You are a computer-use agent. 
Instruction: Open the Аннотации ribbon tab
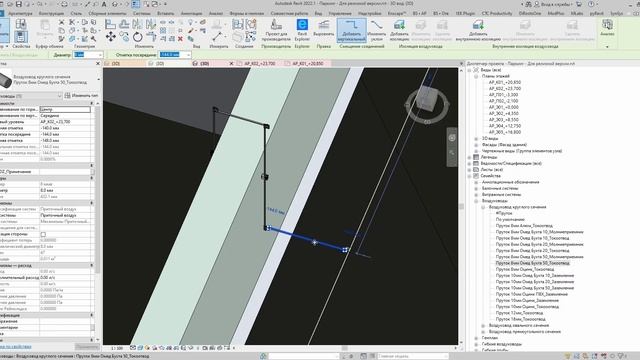[x=191, y=13]
